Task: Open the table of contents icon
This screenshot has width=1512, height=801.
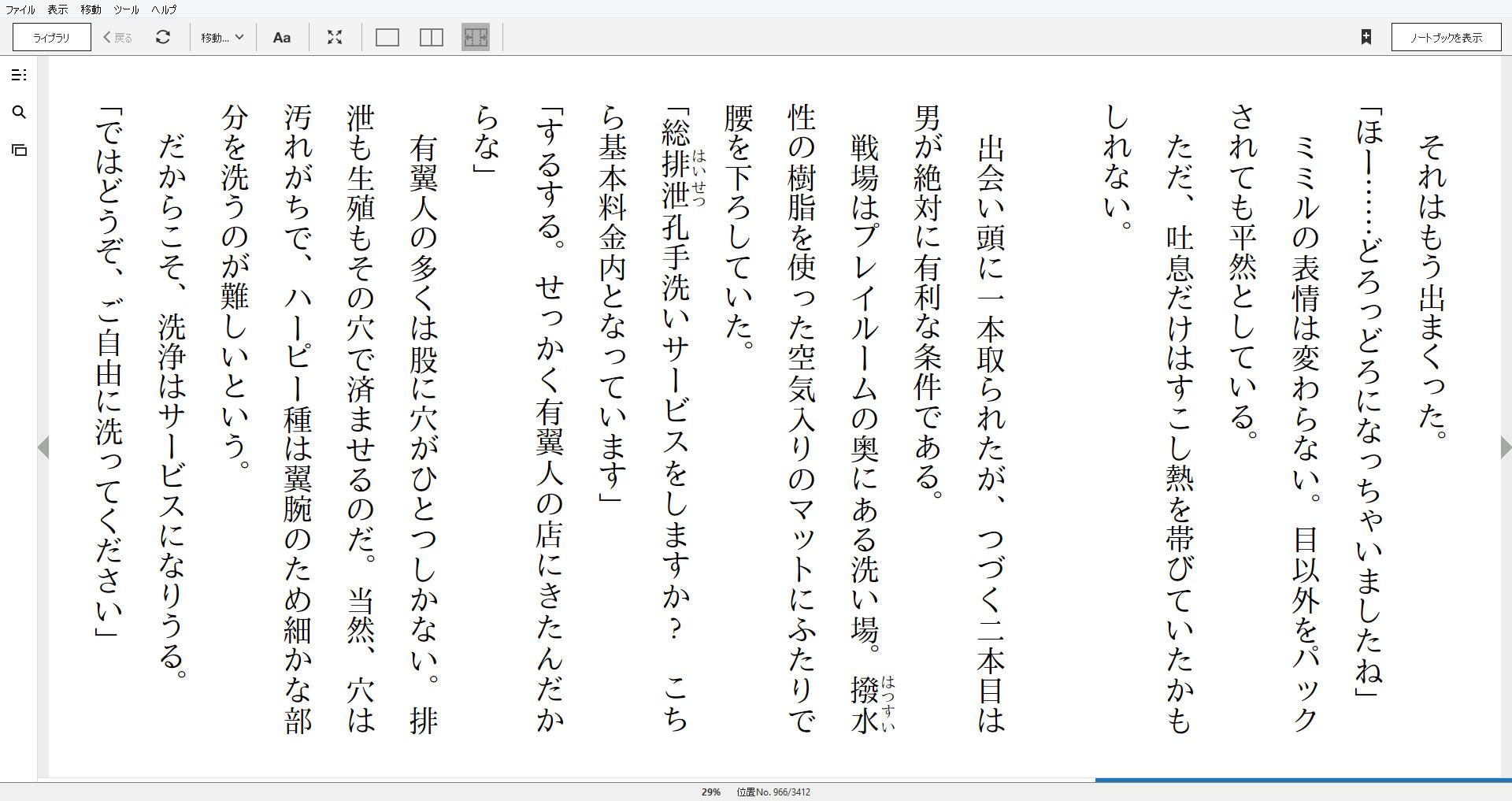Action: tap(19, 75)
